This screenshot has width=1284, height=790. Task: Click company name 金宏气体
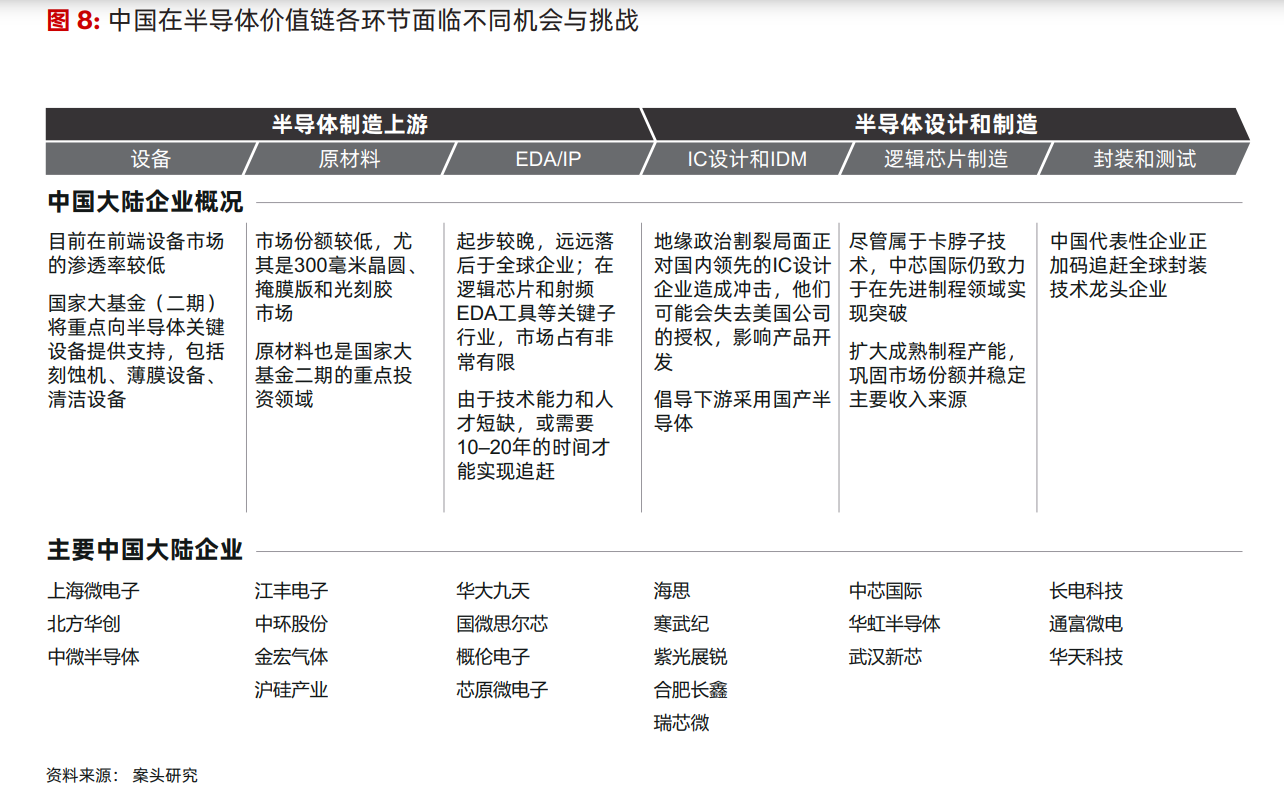291,657
